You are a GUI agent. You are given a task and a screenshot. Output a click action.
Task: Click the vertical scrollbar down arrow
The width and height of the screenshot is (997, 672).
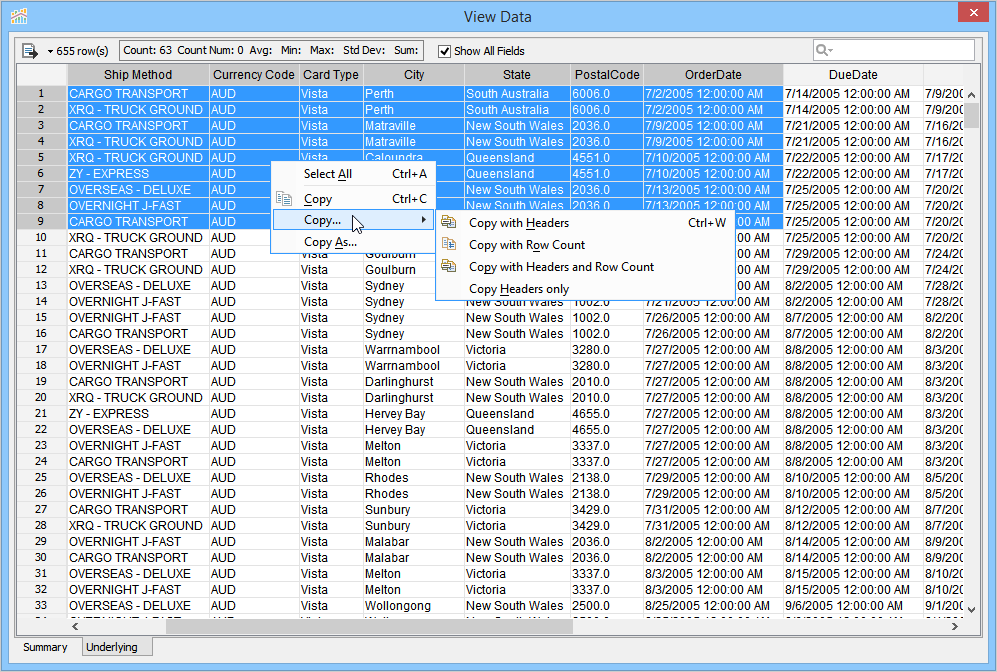[972, 609]
